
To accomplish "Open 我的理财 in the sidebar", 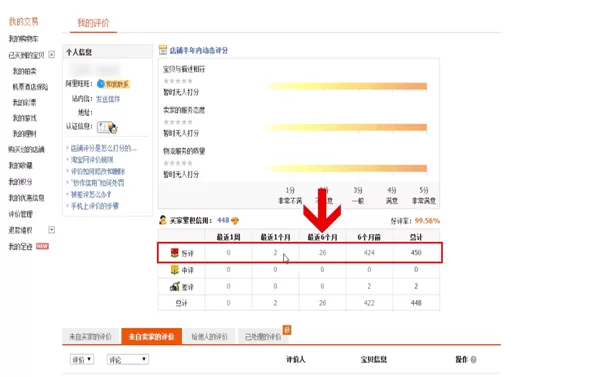I will pyautogui.click(x=24, y=134).
